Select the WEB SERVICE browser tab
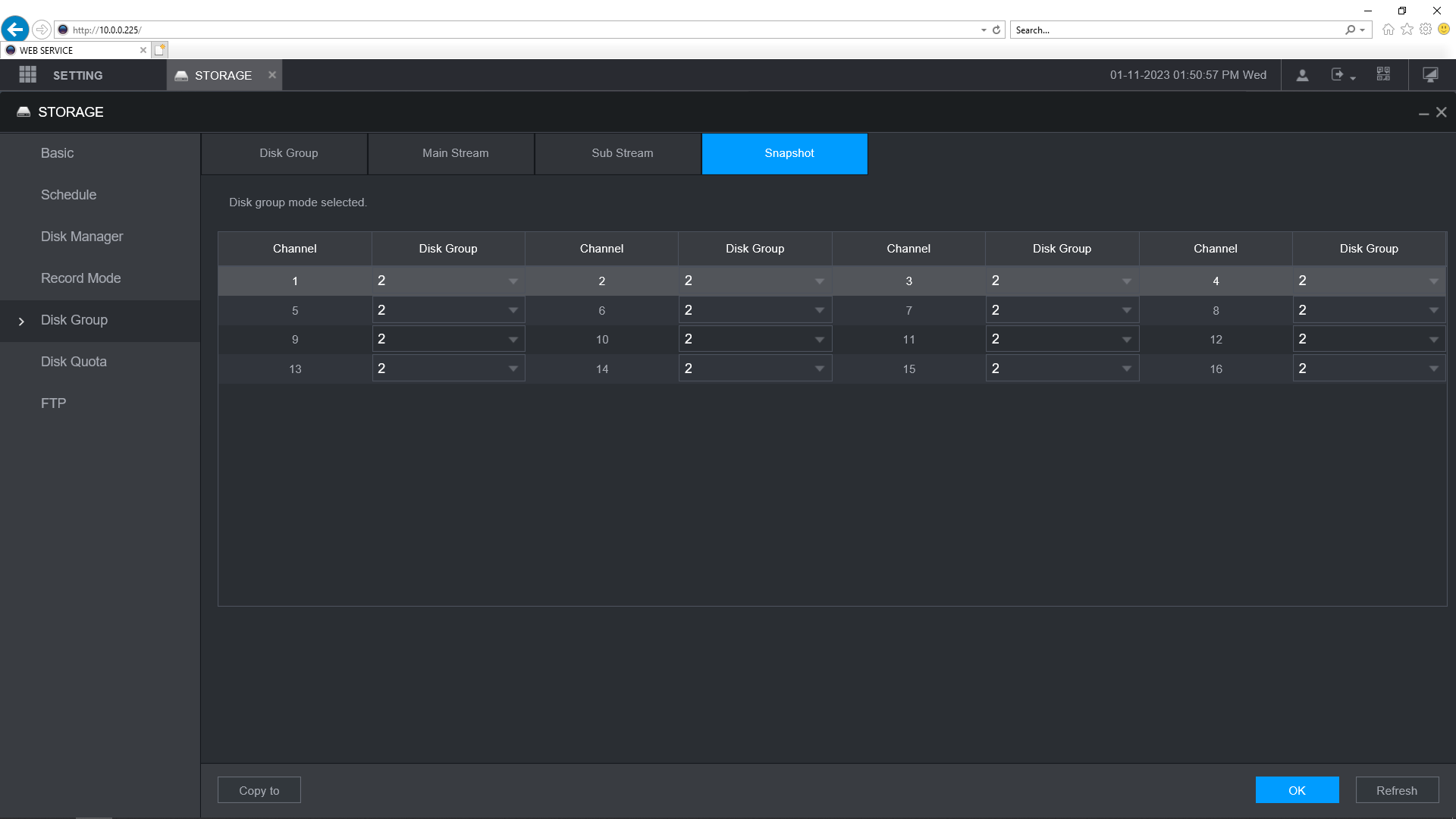The image size is (1456, 819). pyautogui.click(x=74, y=50)
